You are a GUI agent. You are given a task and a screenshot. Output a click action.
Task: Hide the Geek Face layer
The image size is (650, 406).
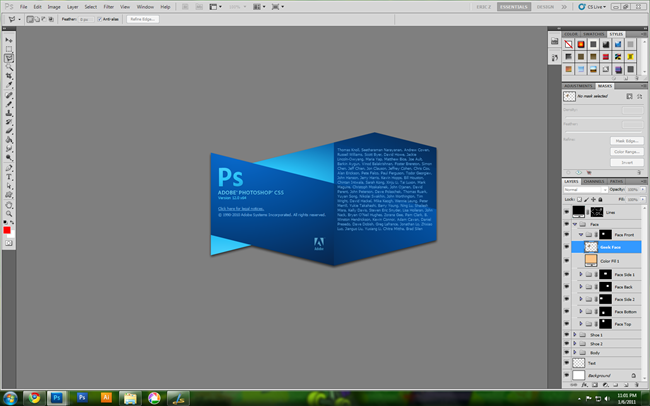click(x=567, y=247)
